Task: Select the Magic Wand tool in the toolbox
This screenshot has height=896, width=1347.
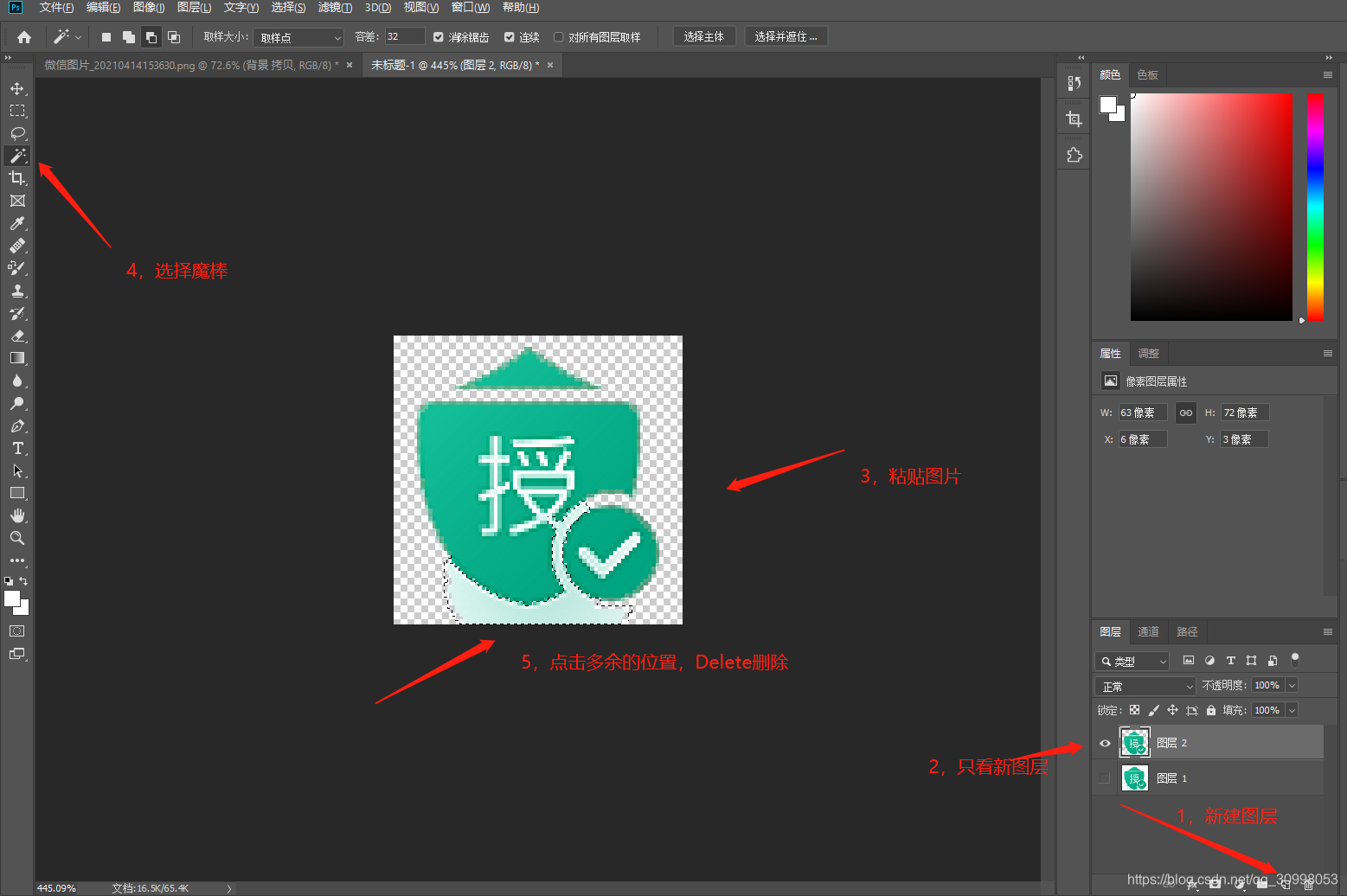Action: [x=17, y=156]
